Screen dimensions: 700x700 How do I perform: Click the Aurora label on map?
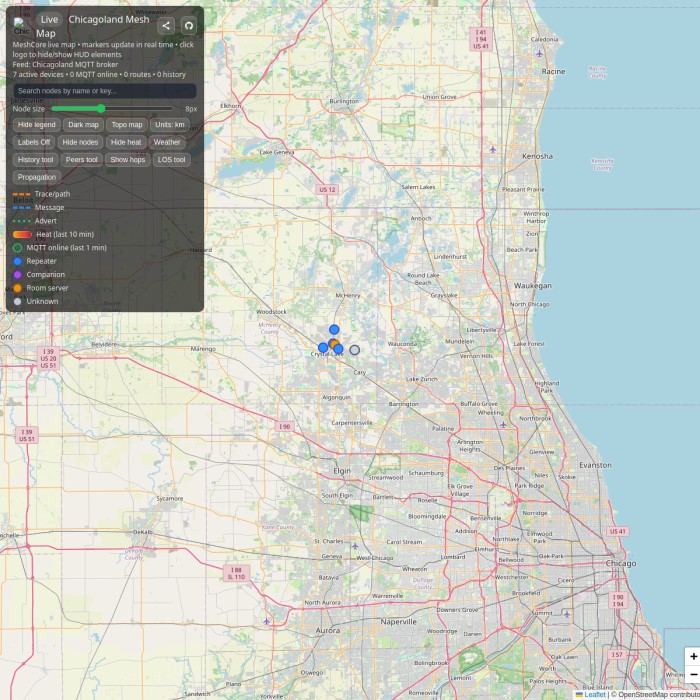(x=328, y=630)
